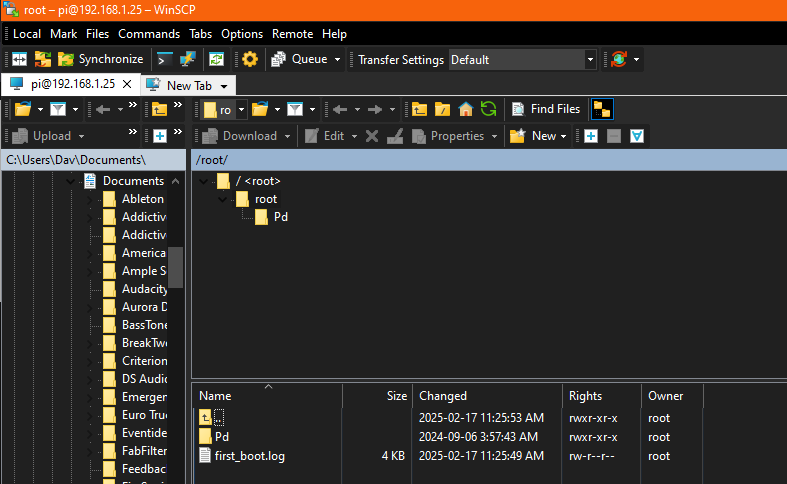Go to remote parent directory icon

[x=419, y=109]
